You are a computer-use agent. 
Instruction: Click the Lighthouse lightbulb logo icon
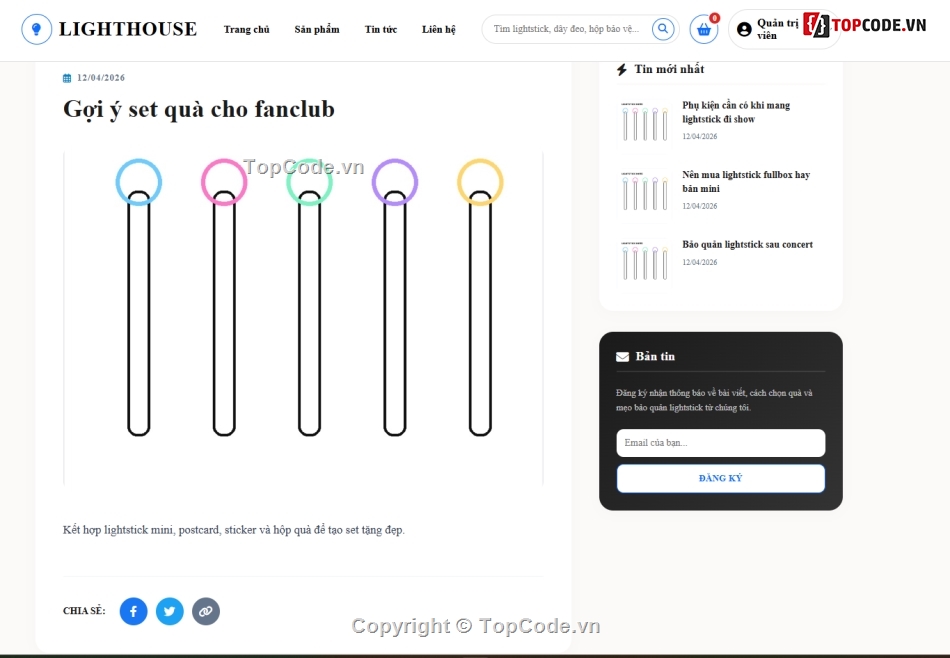click(36, 29)
